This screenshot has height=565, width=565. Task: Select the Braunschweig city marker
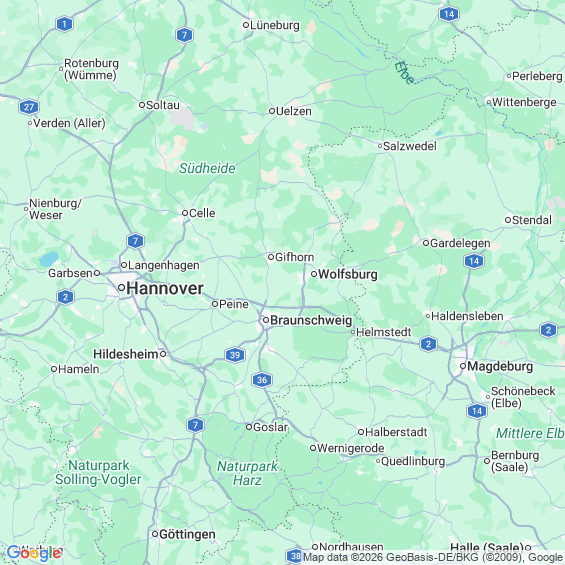(x=266, y=320)
